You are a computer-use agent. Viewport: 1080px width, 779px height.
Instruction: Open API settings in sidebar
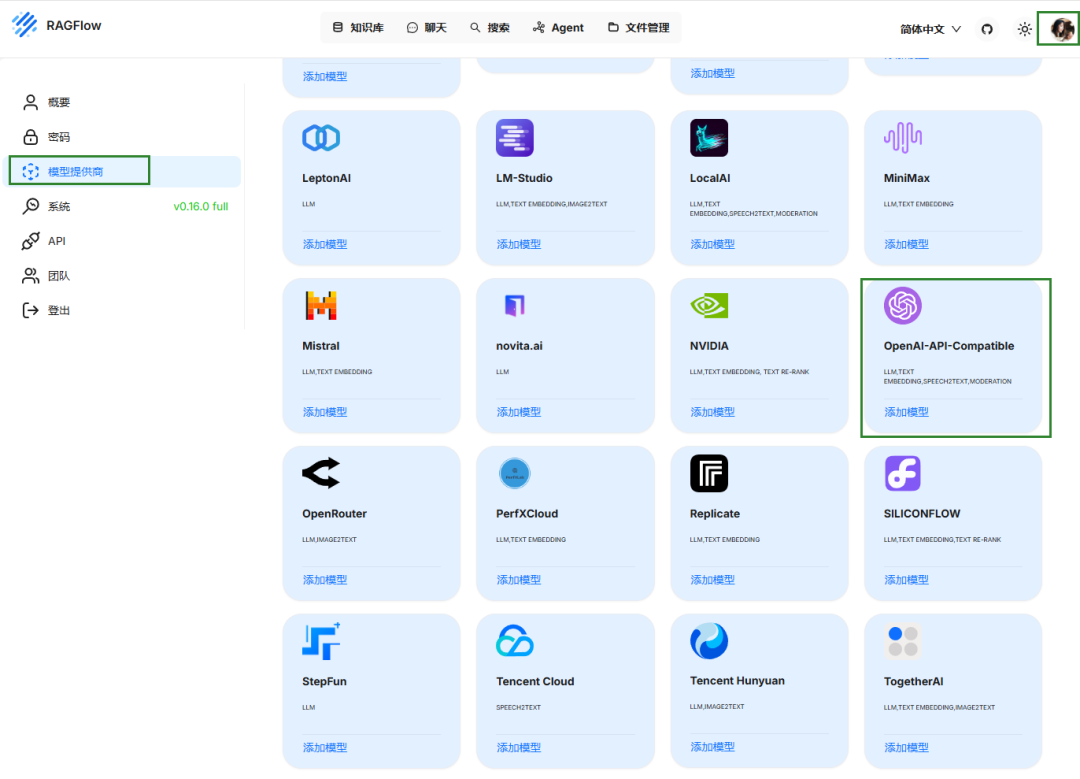point(124,241)
